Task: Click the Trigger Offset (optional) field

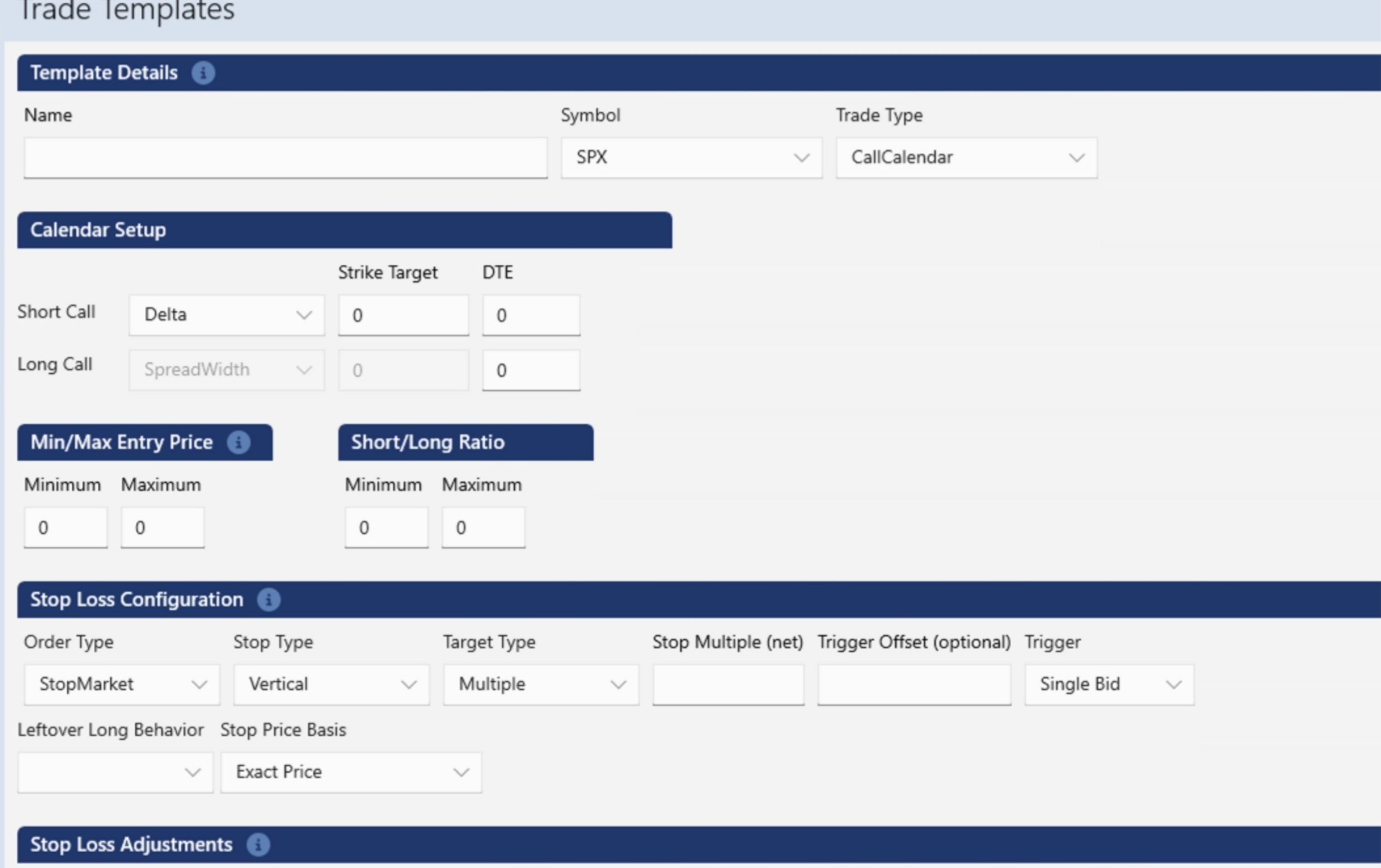Action: [913, 684]
